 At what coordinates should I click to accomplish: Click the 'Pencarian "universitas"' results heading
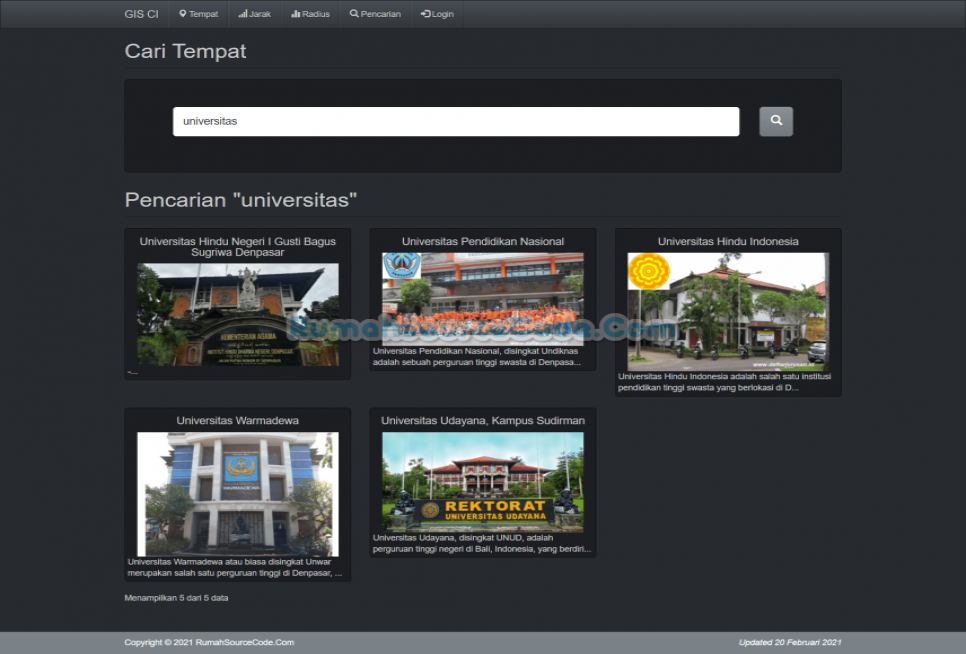point(241,200)
